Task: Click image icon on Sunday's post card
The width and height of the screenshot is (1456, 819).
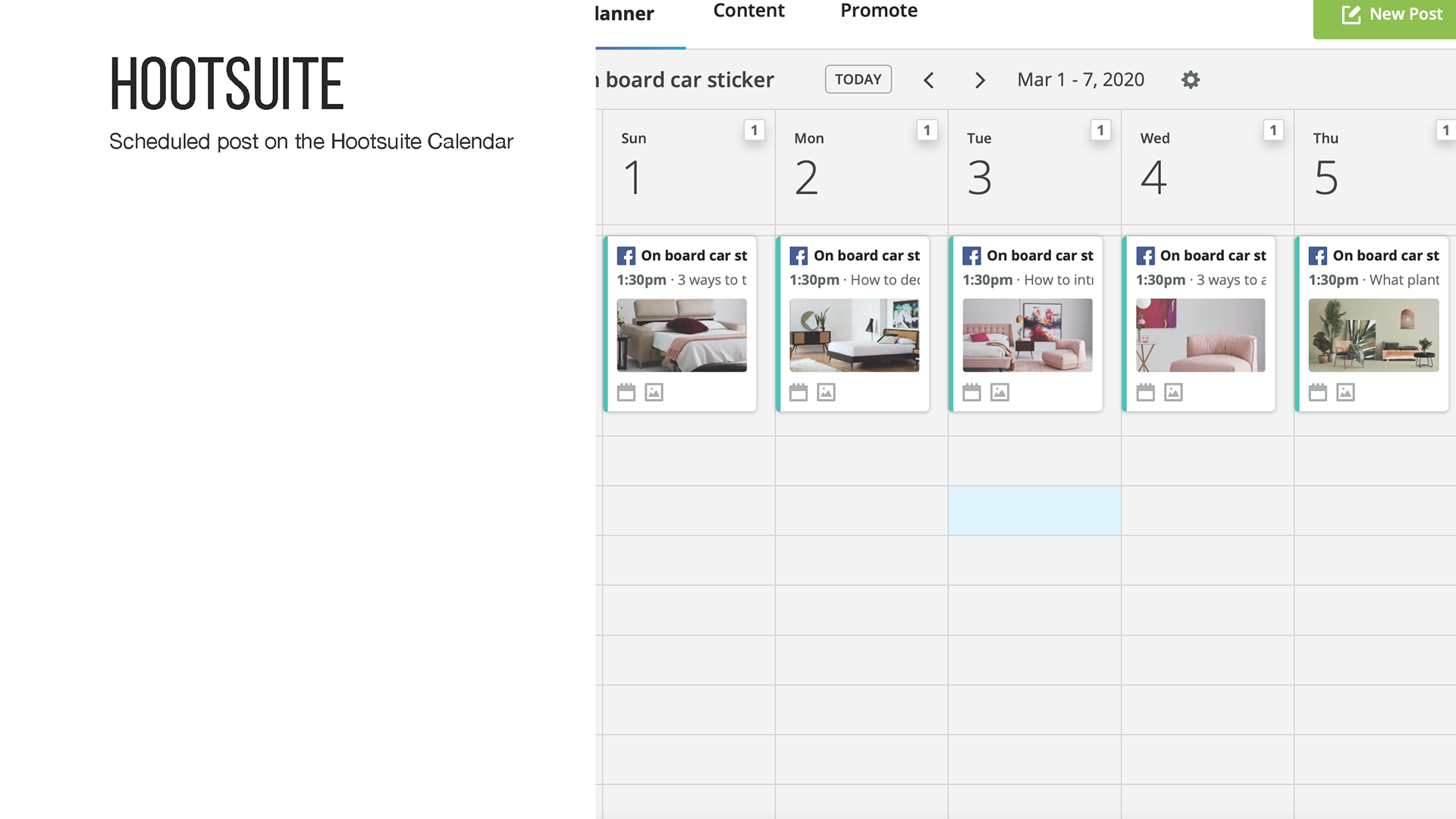Action: click(x=654, y=392)
